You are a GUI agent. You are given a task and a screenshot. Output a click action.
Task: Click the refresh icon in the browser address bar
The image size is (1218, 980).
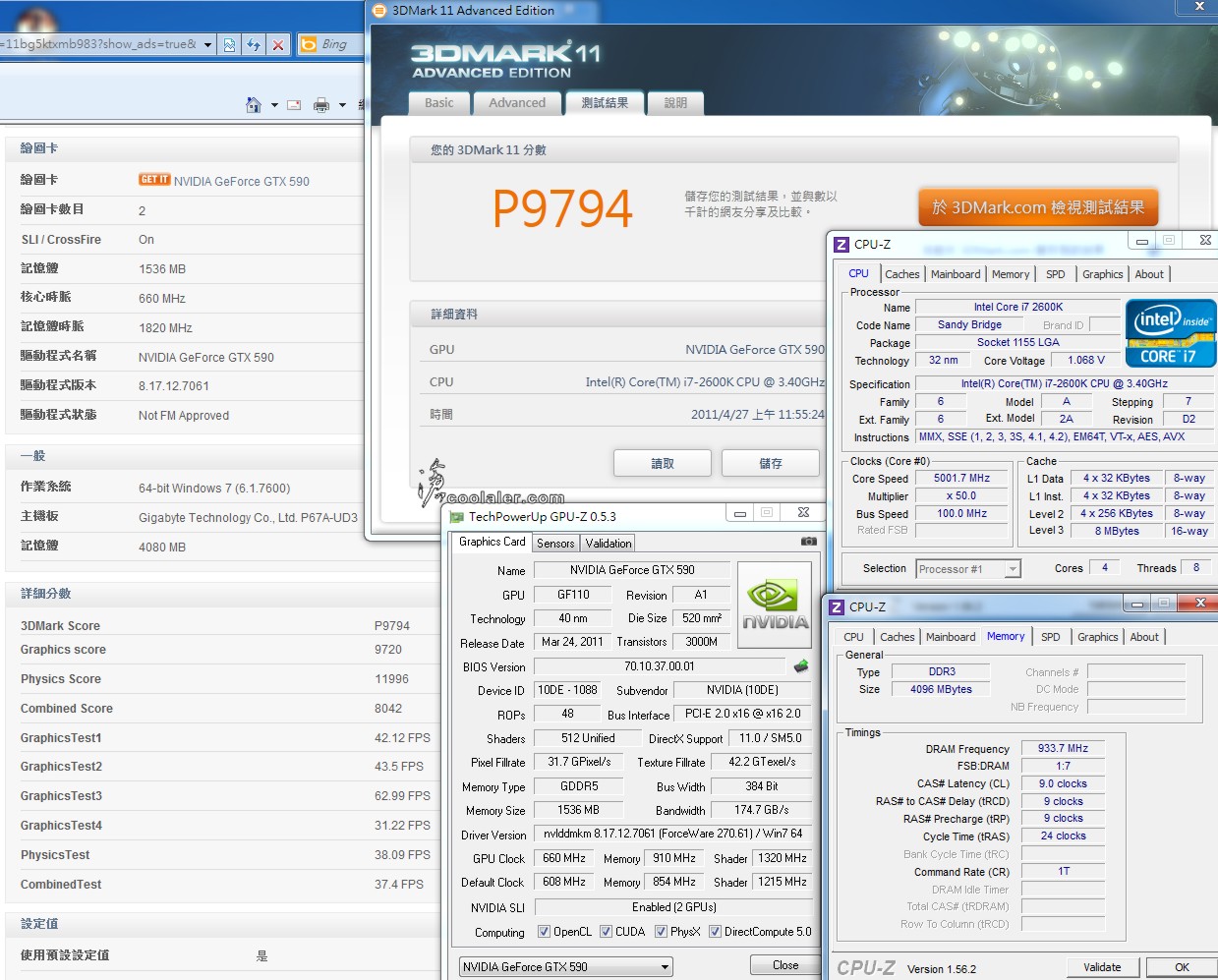254,44
